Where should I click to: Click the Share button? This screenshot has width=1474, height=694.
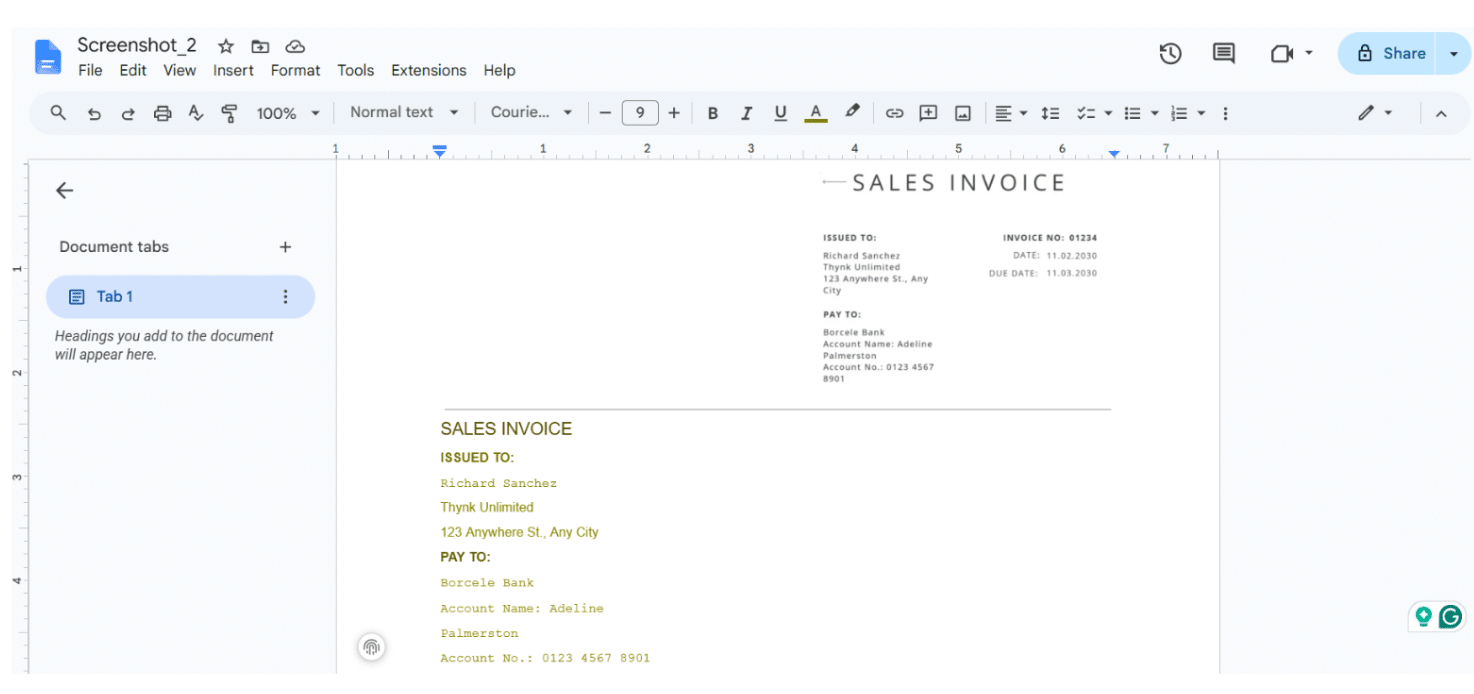(x=1390, y=54)
